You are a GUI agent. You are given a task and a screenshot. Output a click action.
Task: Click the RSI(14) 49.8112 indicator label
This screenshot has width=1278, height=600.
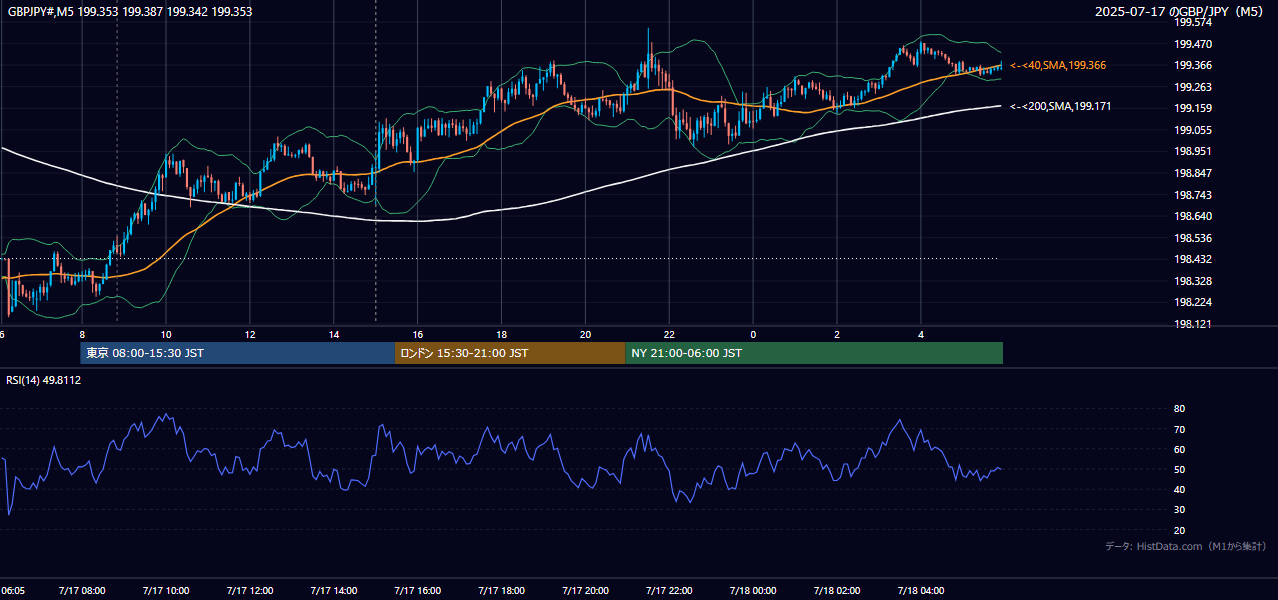coord(44,380)
